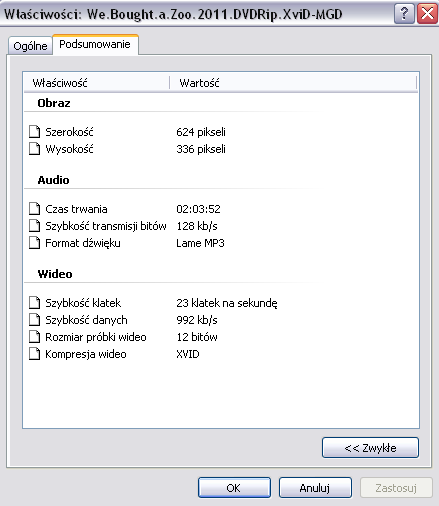Select the Lame MP3 value

point(200,243)
